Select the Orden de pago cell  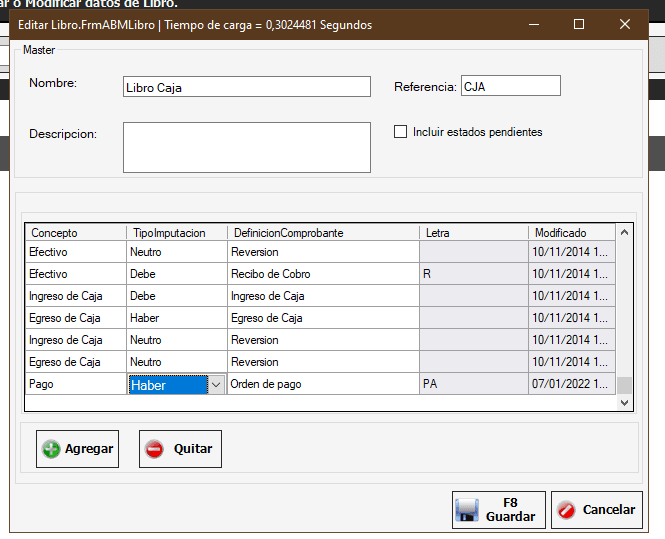pos(322,384)
